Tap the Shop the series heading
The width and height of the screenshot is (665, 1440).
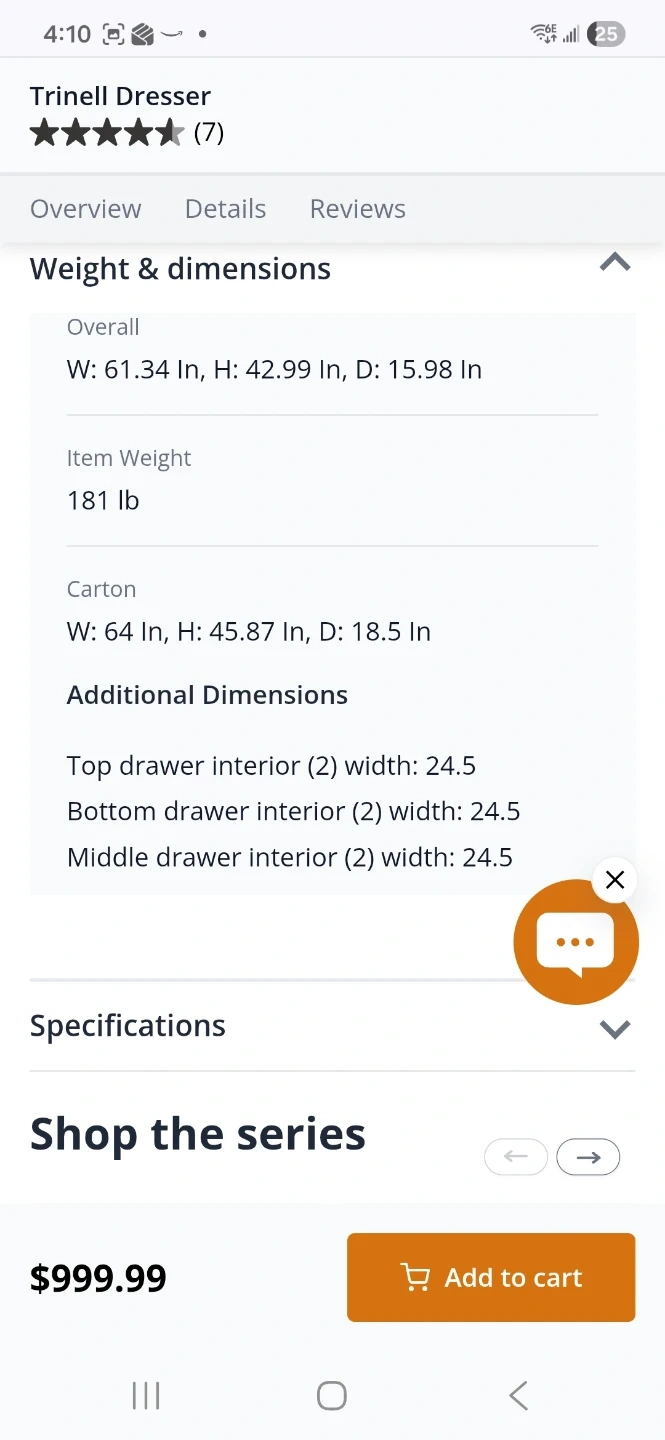pyautogui.click(x=198, y=1134)
